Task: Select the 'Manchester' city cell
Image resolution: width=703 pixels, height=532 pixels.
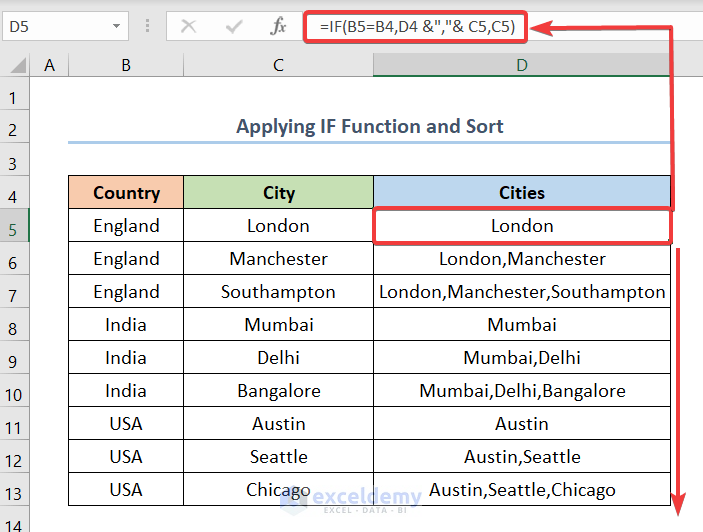Action: (x=278, y=259)
